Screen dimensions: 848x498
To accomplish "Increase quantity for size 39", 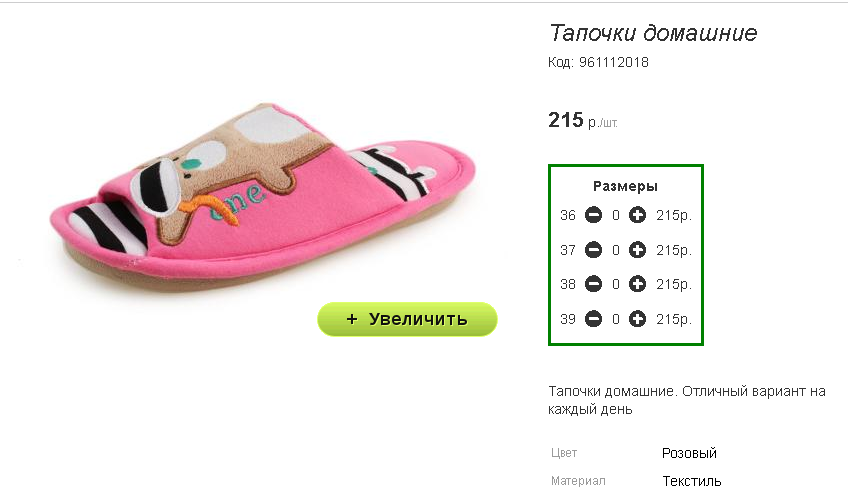I will click(x=637, y=319).
